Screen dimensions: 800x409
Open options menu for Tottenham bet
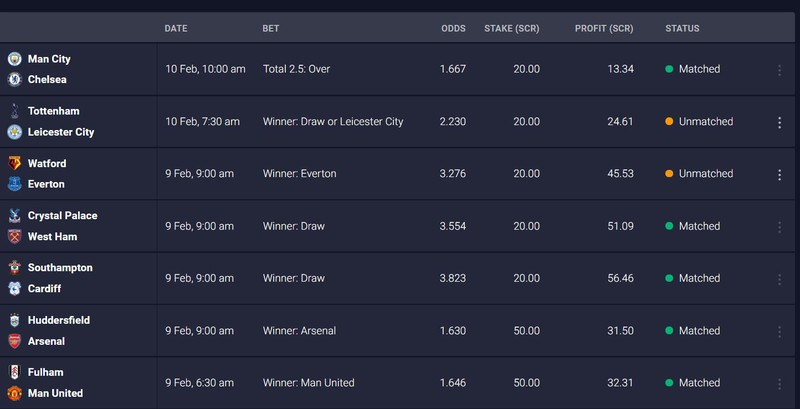pyautogui.click(x=780, y=122)
